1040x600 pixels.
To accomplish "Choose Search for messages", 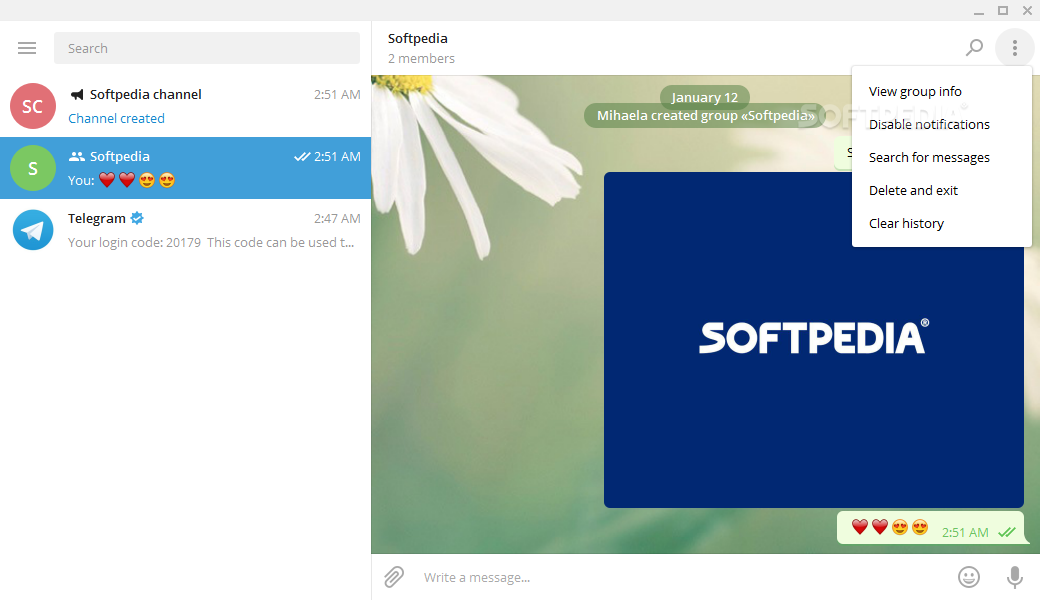I will 941,158.
